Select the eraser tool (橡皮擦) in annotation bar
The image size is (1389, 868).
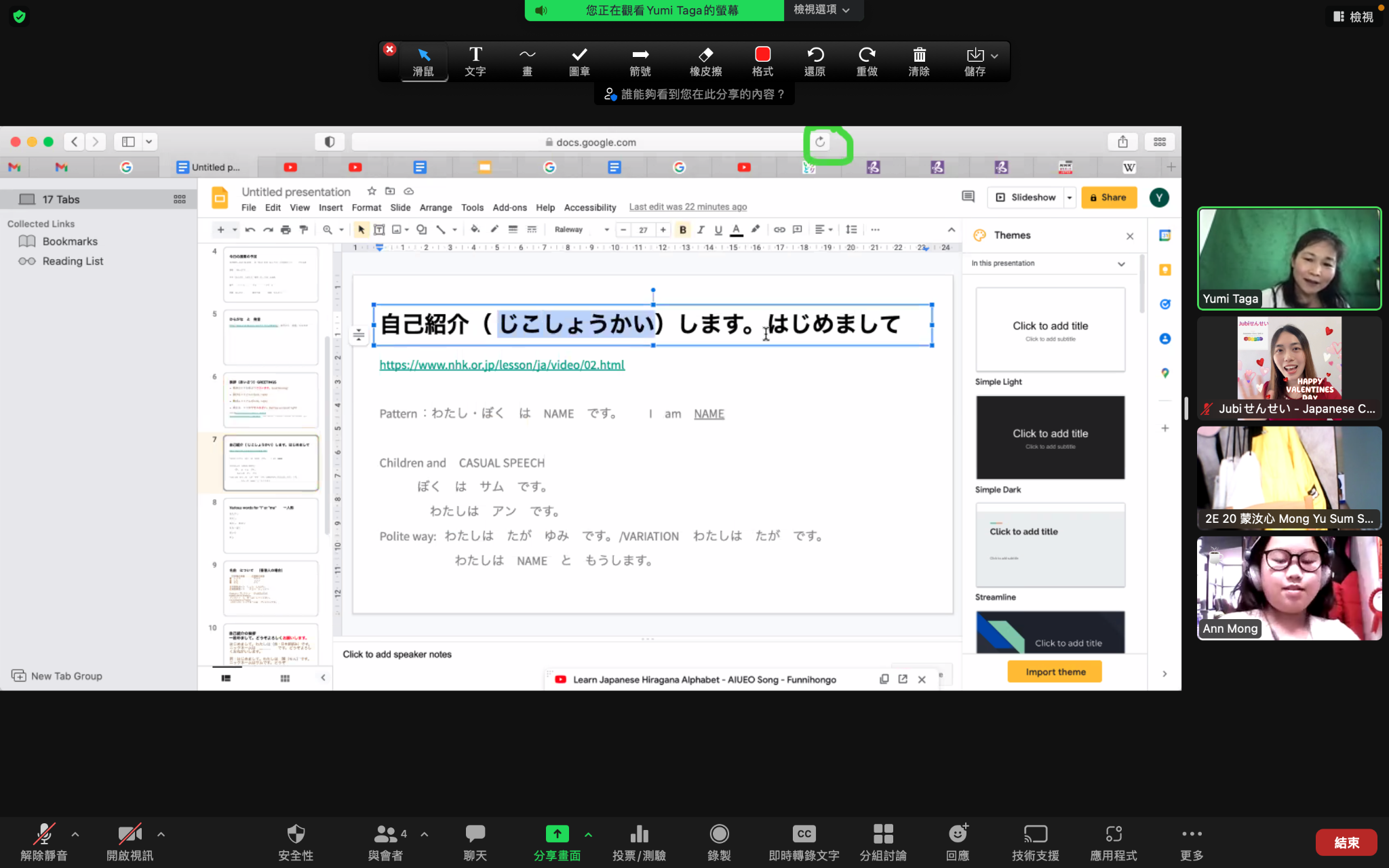(705, 61)
